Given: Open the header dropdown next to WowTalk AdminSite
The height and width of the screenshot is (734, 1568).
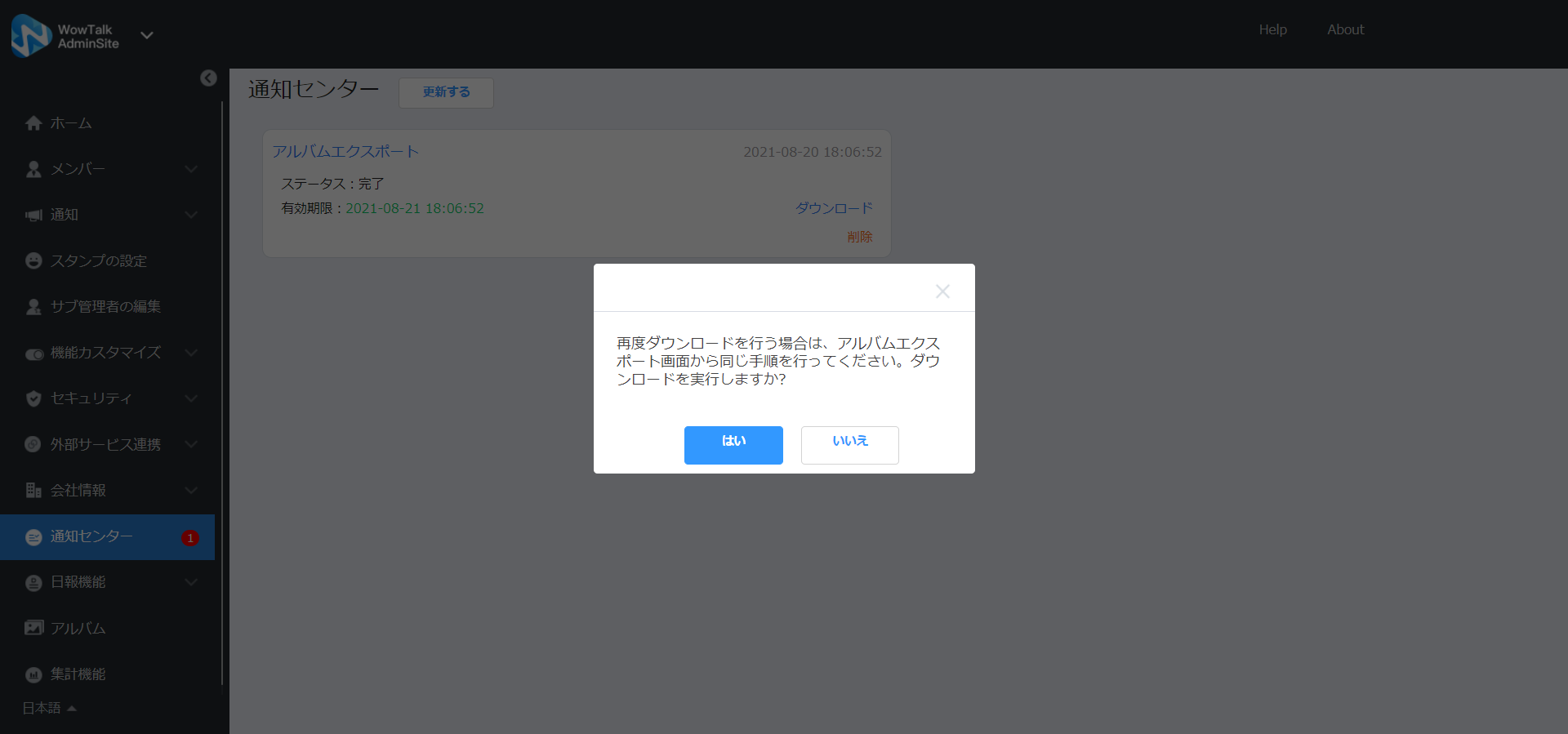Looking at the screenshot, I should (147, 35).
